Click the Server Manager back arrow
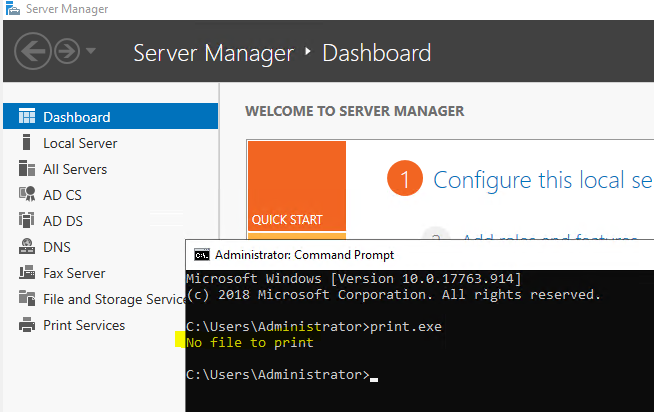Screen dimensions: 654x412 [x=33, y=51]
